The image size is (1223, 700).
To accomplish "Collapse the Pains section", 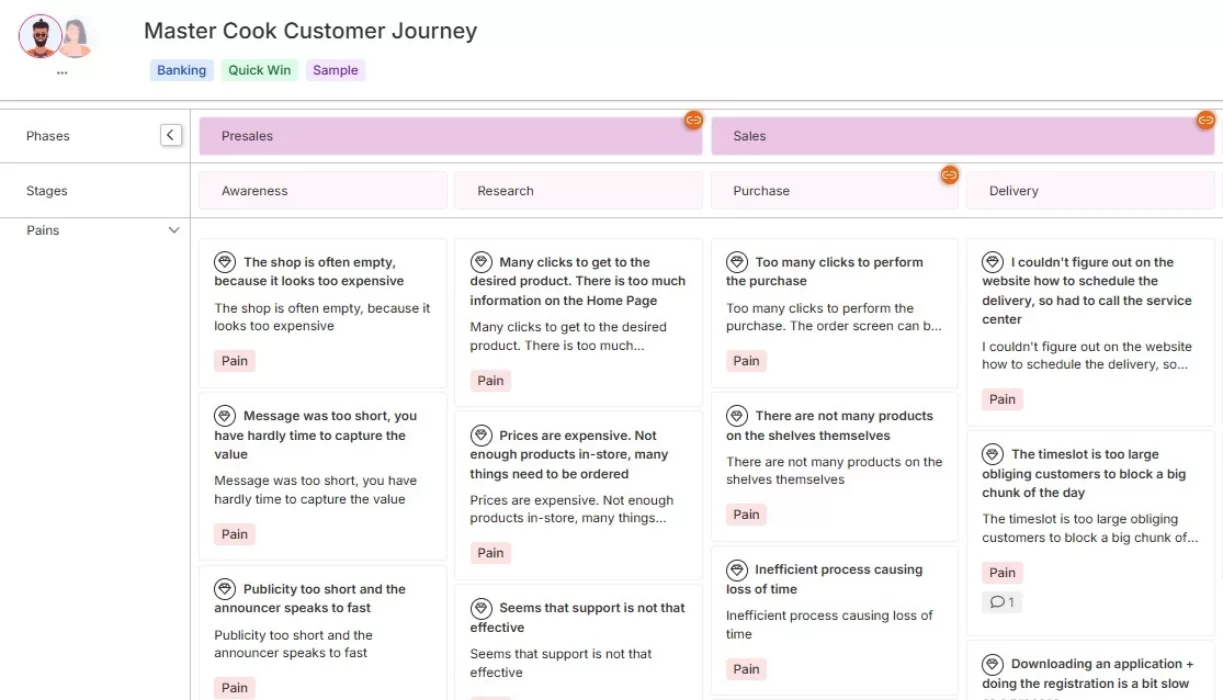I will coord(173,229).
